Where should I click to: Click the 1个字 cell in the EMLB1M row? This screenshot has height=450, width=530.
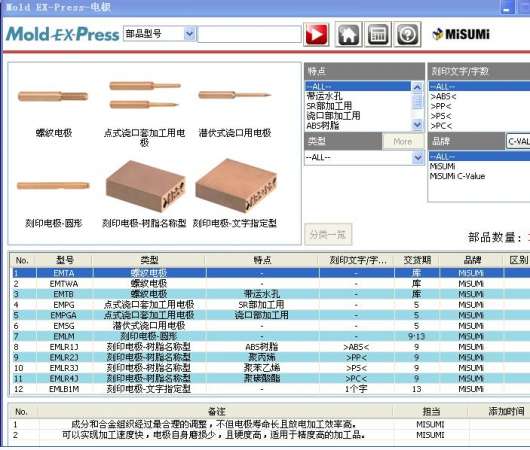click(356, 389)
